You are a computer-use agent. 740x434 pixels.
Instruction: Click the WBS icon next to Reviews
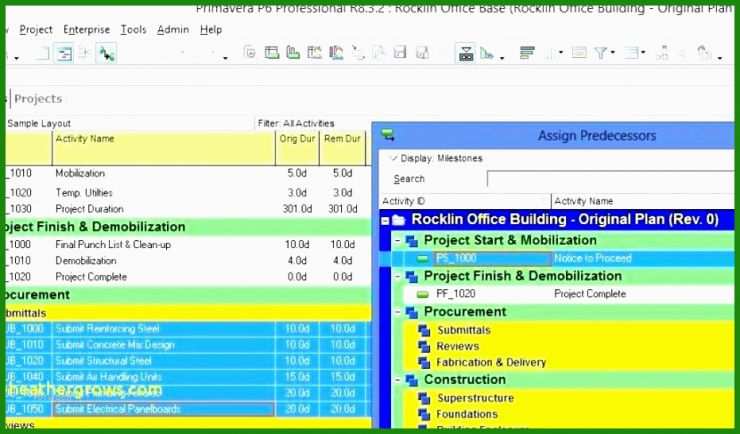(x=423, y=347)
